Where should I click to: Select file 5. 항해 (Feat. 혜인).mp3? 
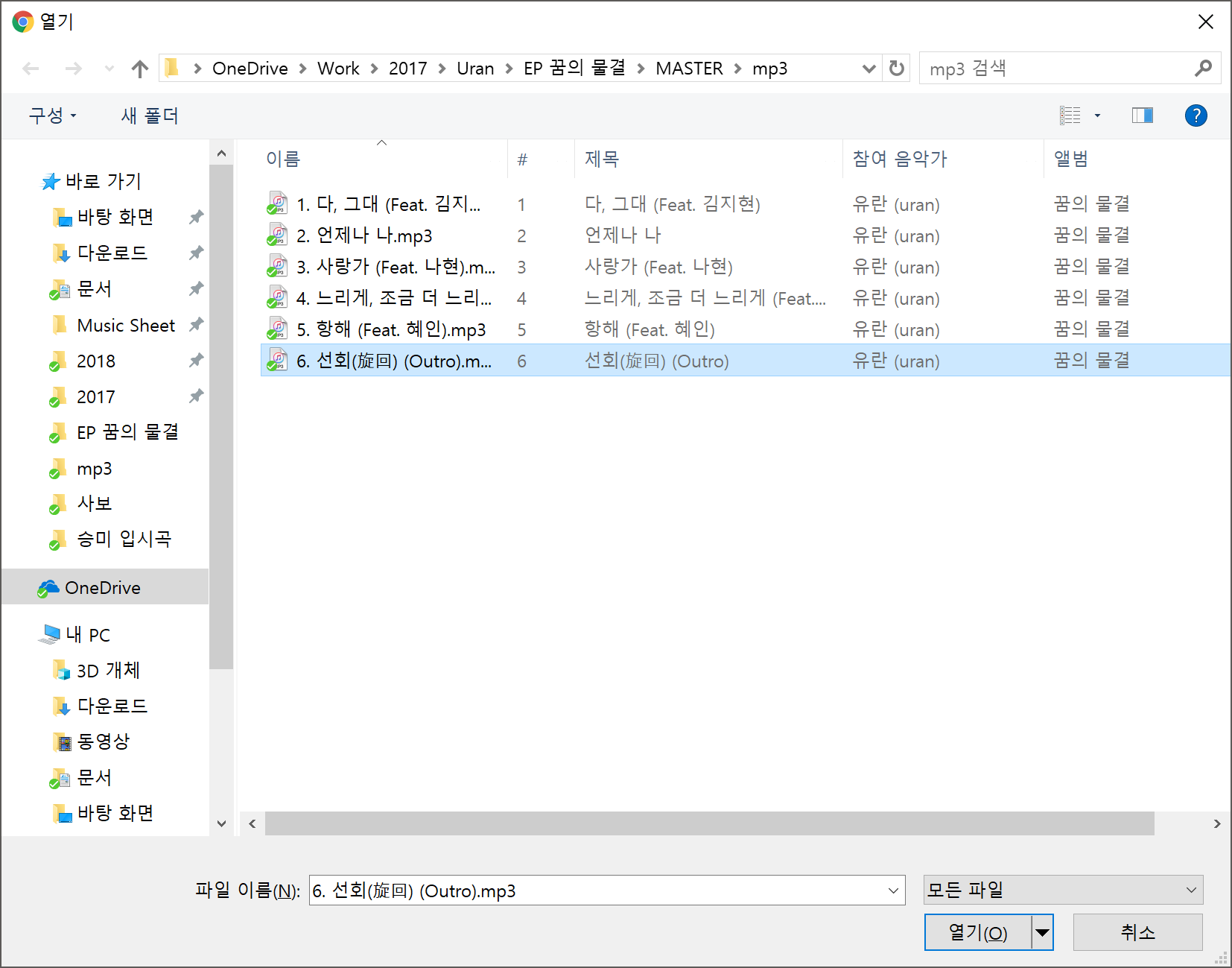[x=391, y=329]
